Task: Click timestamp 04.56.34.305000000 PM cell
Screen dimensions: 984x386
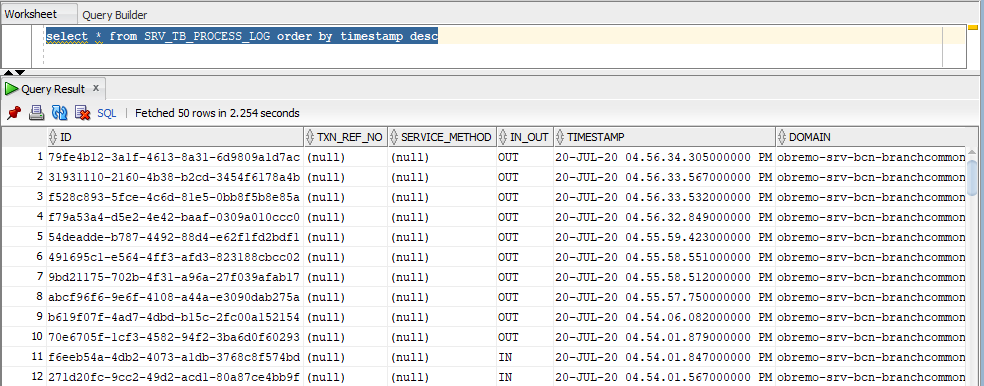Action: tap(664, 157)
